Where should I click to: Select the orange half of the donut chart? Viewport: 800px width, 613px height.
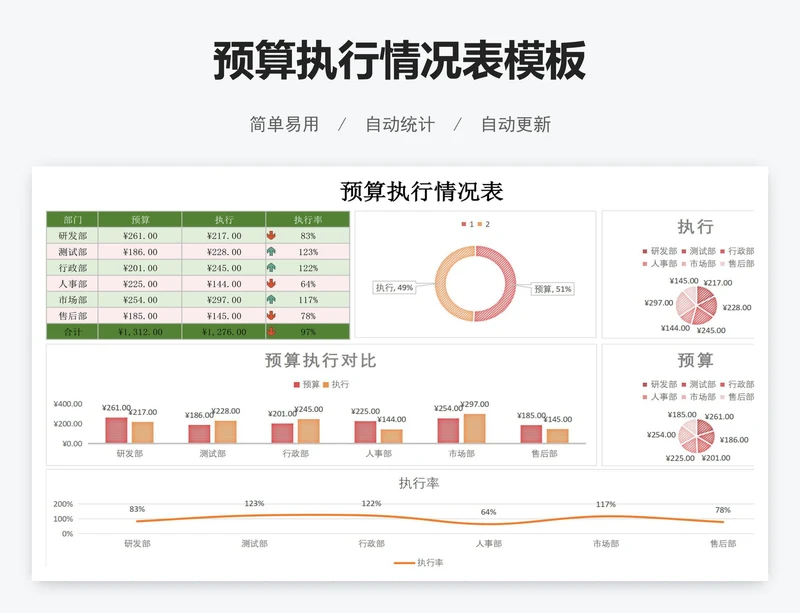[442, 283]
